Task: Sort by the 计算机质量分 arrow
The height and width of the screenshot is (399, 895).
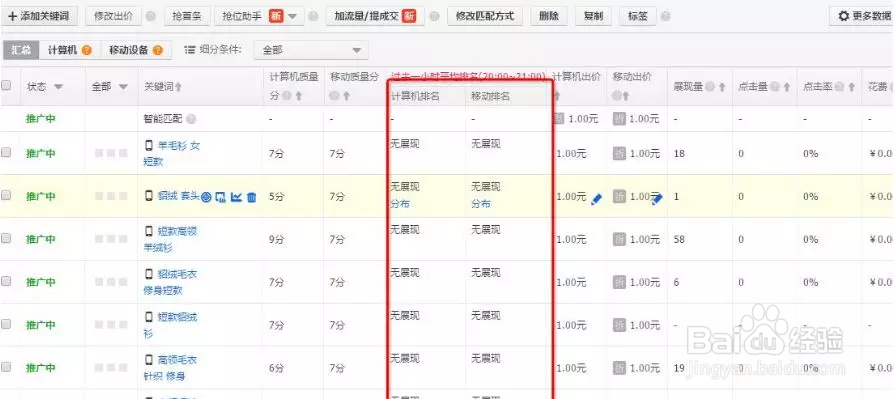Action: (298, 96)
